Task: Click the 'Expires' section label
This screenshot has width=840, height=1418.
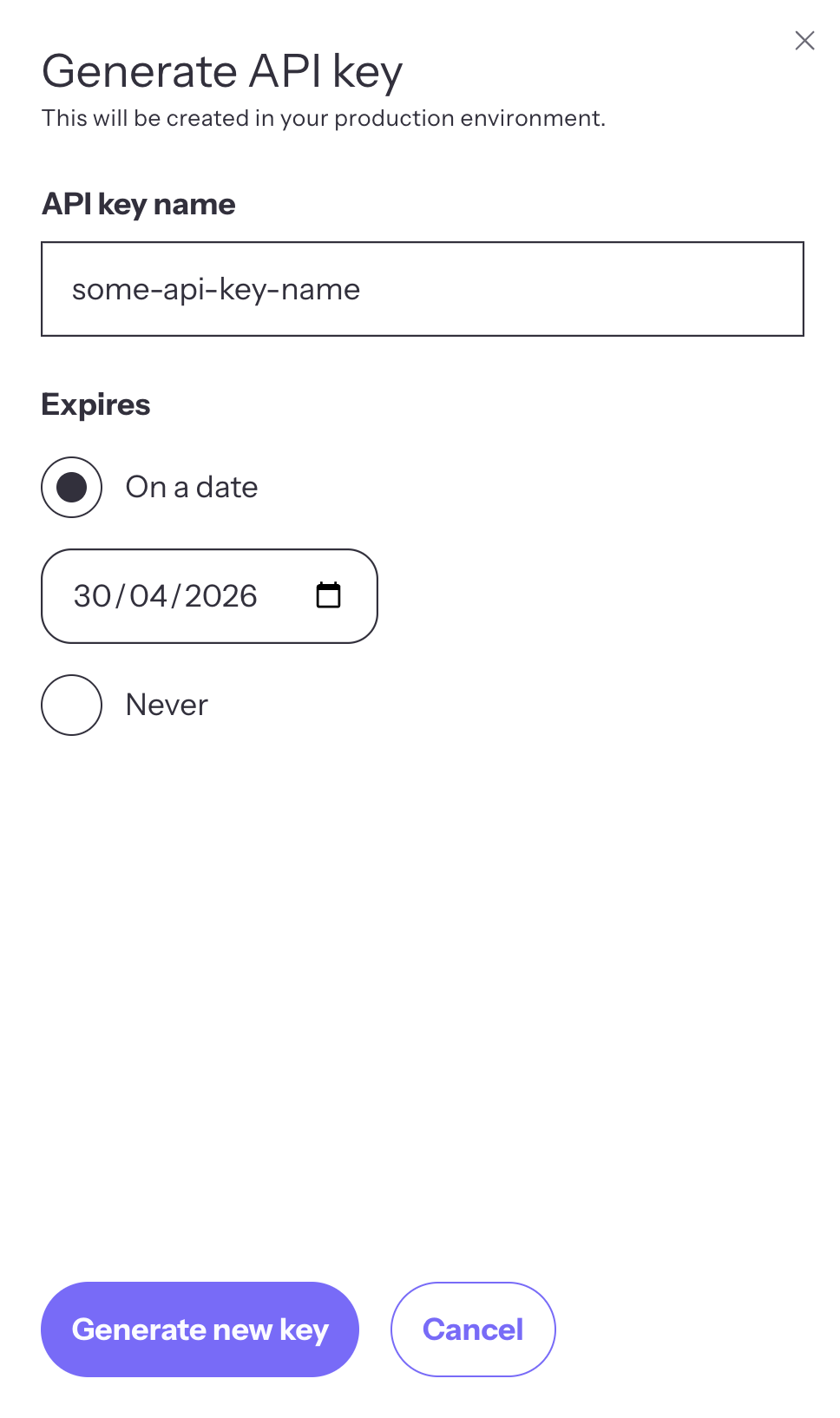Action: pyautogui.click(x=95, y=404)
